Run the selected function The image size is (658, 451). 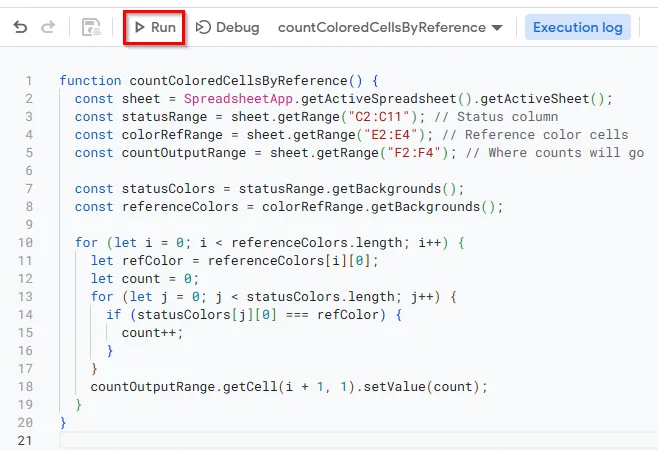[155, 27]
